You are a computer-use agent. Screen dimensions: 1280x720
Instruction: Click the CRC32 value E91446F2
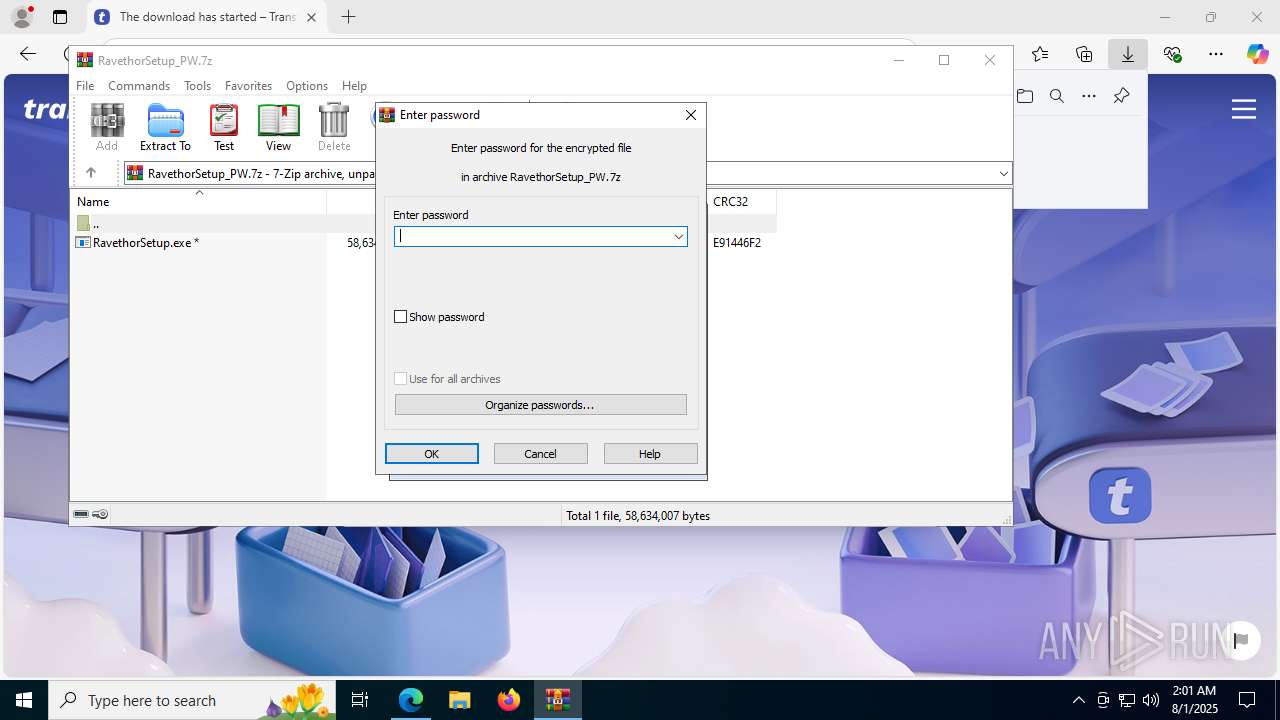[737, 243]
